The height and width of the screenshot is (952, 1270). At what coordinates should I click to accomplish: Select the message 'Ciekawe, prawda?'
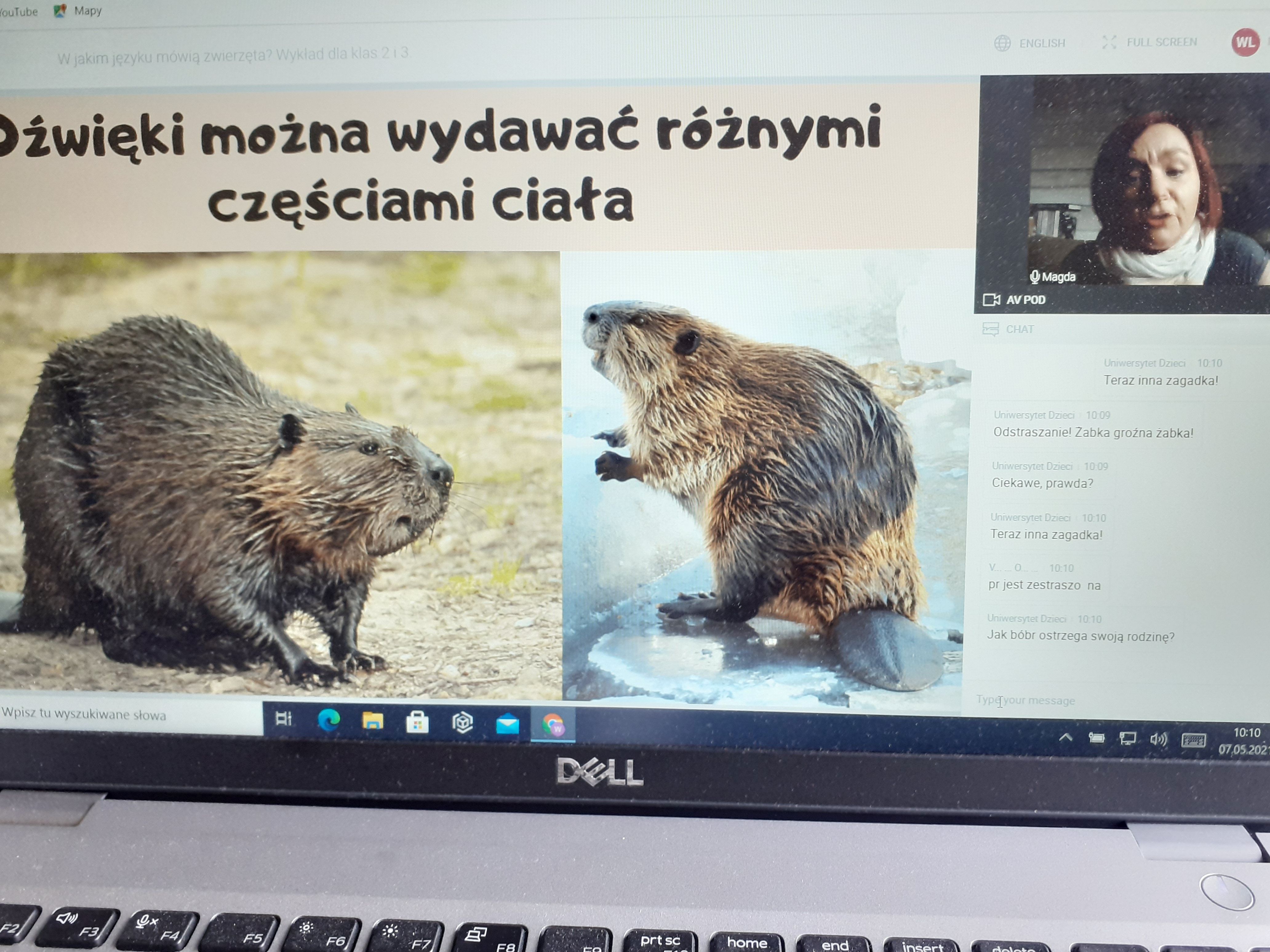[1043, 483]
